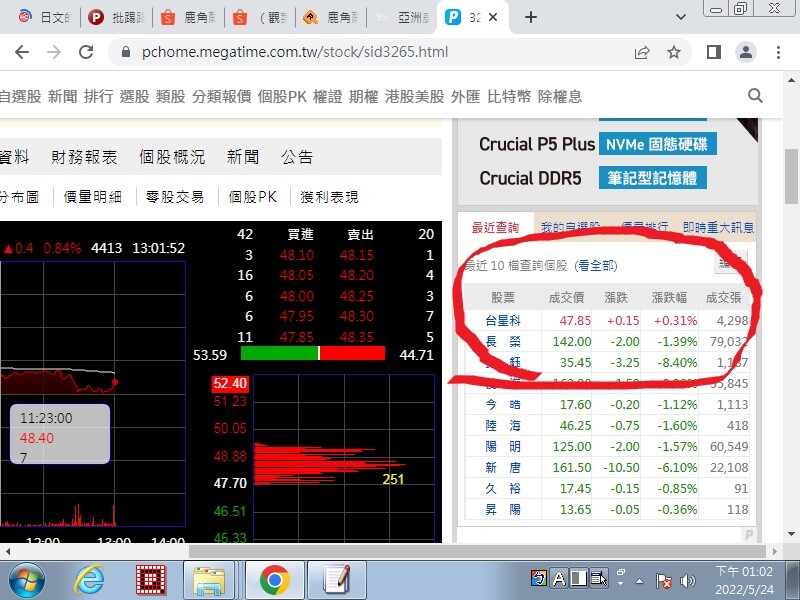Select the 即時重大訊息 tab
The image size is (800, 600).
pos(718,228)
